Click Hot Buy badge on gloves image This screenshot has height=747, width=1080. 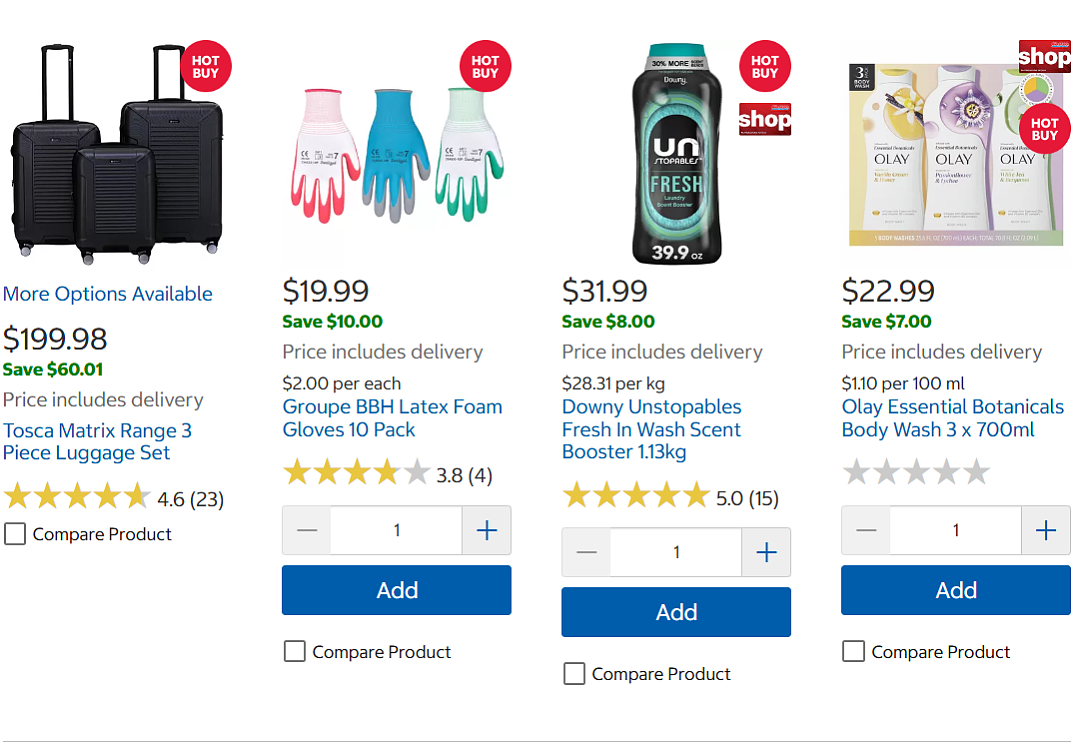[x=485, y=67]
